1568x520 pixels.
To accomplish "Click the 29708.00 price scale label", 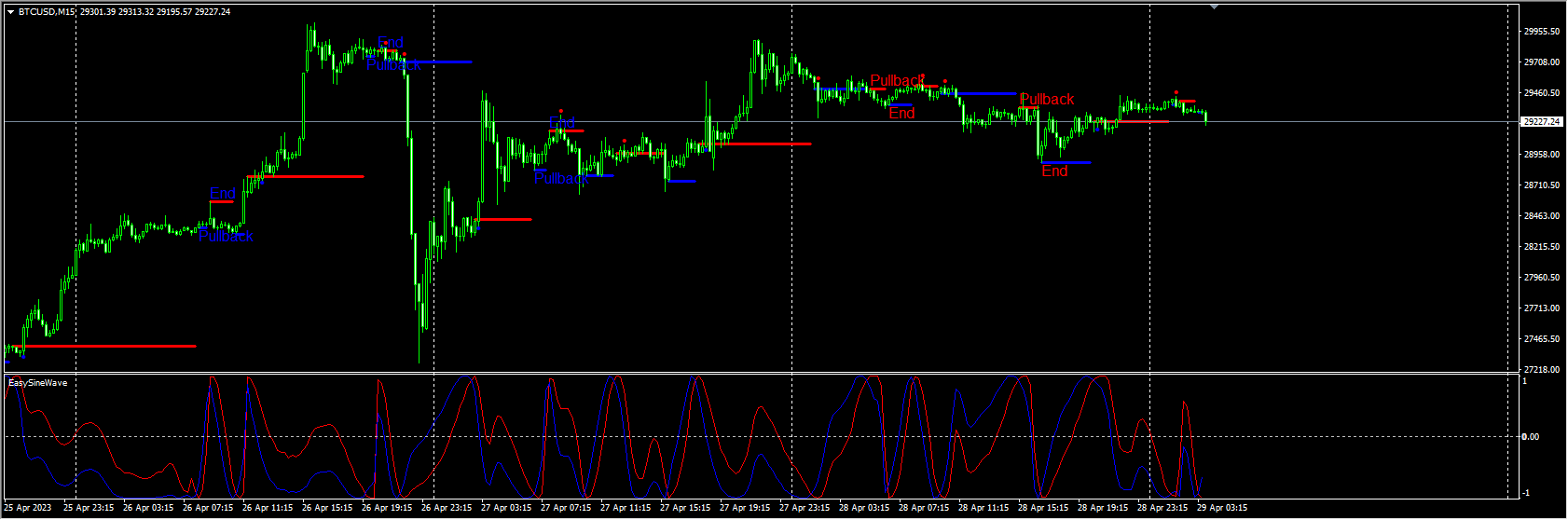I will [x=1541, y=62].
